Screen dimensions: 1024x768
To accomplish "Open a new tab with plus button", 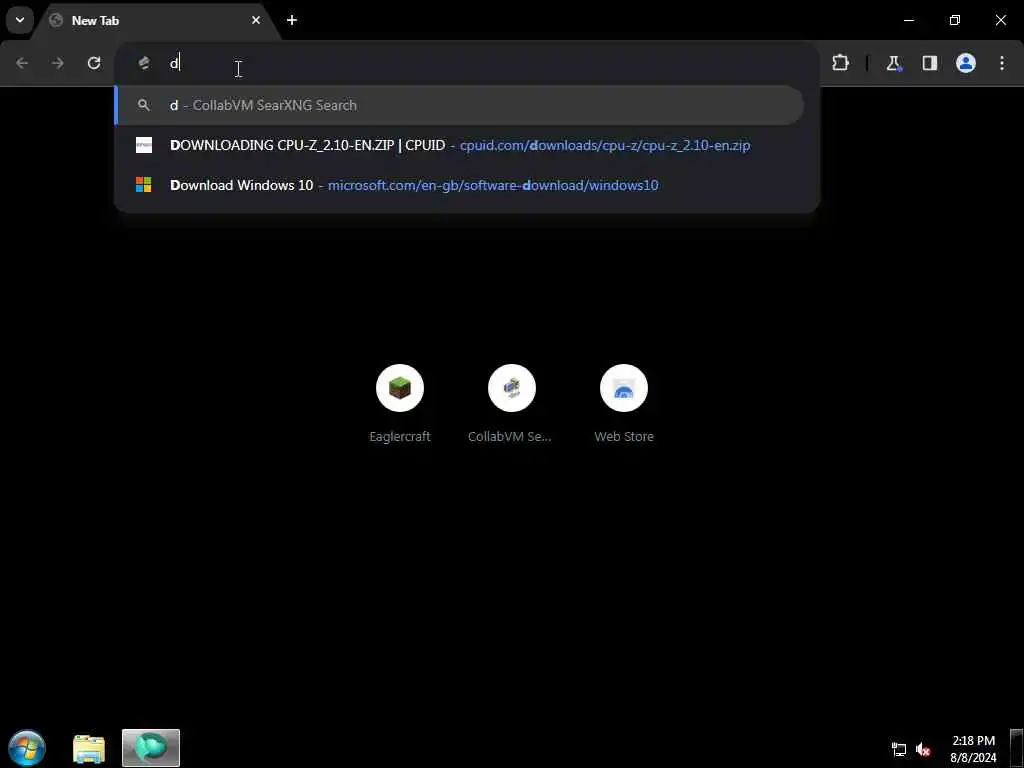I will tap(292, 20).
